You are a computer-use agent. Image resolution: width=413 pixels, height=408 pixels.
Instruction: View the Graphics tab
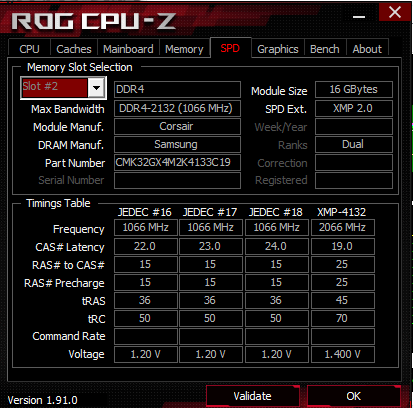pyautogui.click(x=278, y=49)
